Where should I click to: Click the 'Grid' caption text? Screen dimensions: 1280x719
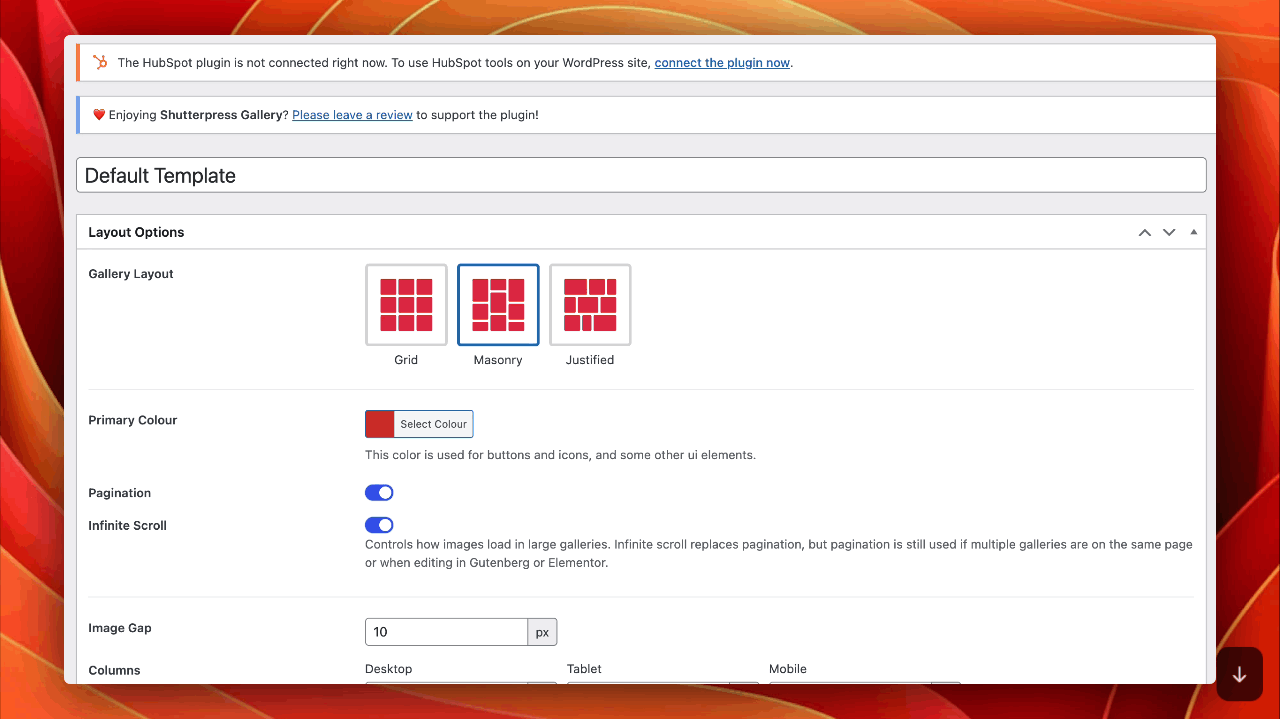[406, 360]
